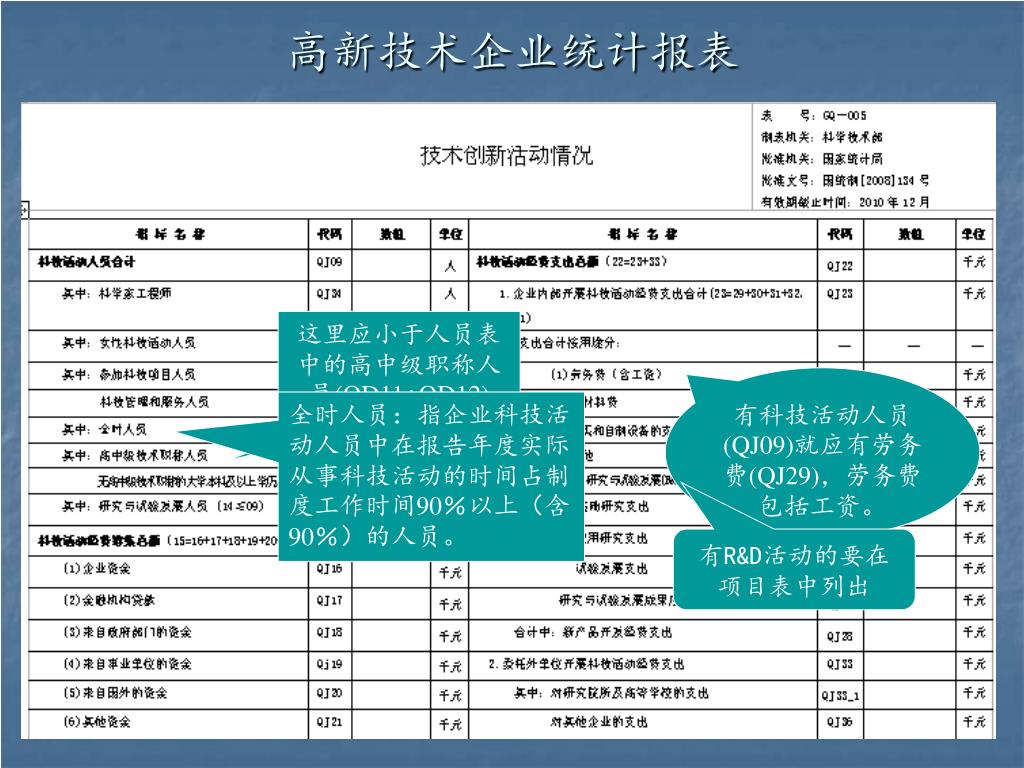The height and width of the screenshot is (768, 1024).
Task: Click code cell Qj19
Action: pos(330,664)
